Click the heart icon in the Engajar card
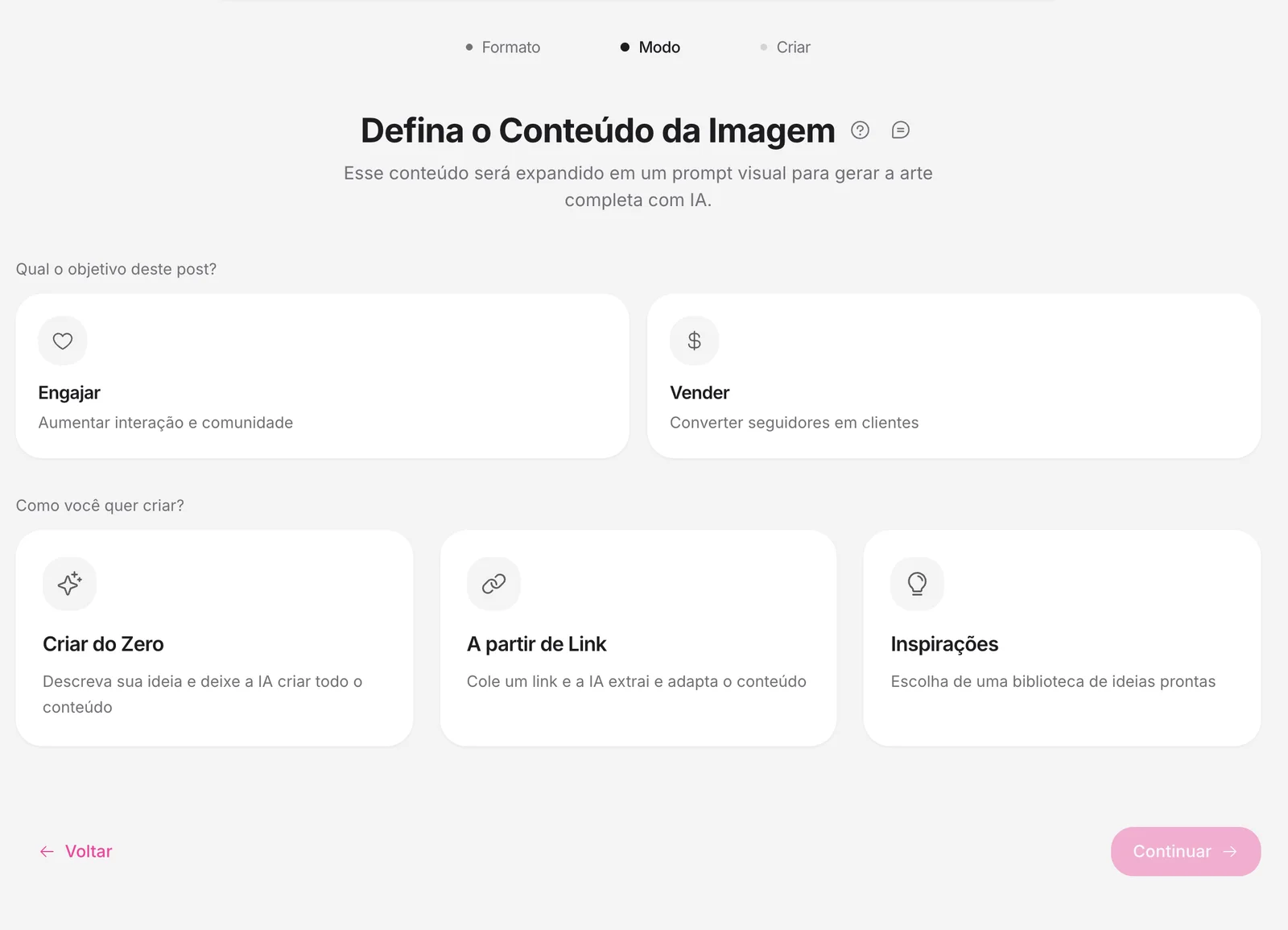Viewport: 1288px width, 930px height. [x=63, y=341]
